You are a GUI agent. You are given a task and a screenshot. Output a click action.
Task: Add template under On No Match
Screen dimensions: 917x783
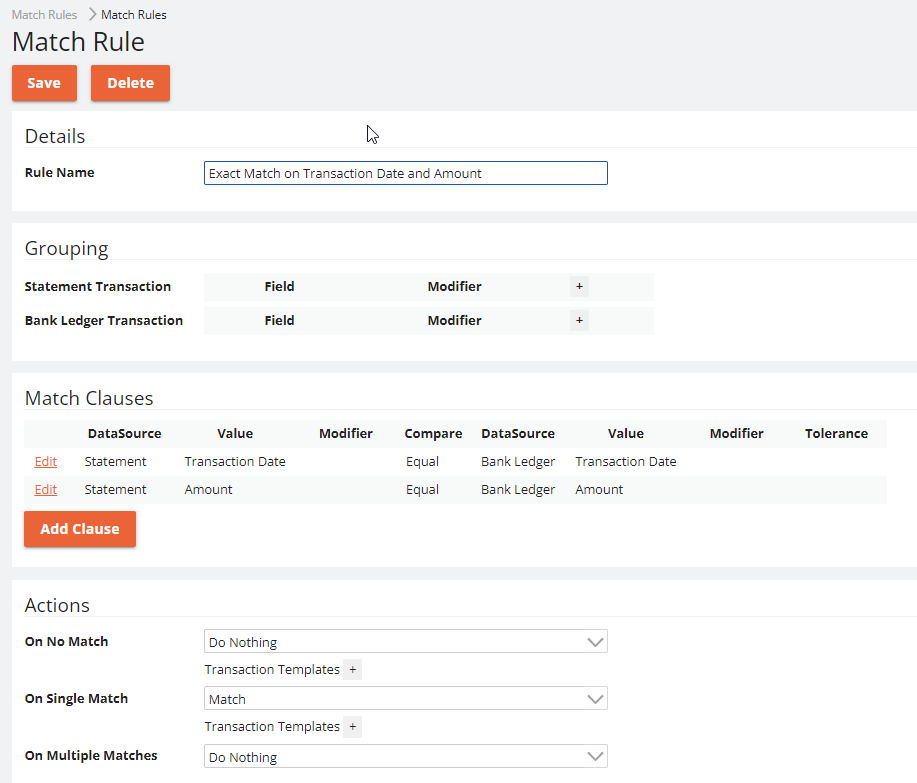click(x=352, y=670)
